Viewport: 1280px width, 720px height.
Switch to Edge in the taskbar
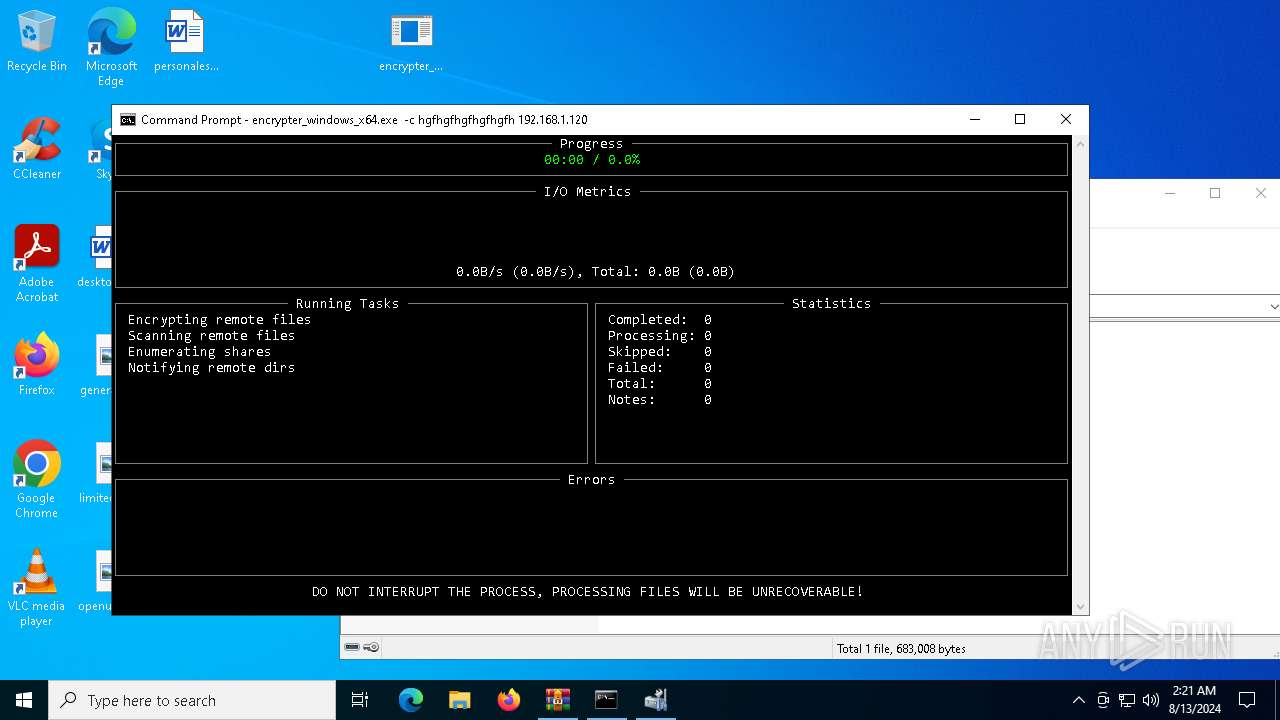(x=411, y=700)
